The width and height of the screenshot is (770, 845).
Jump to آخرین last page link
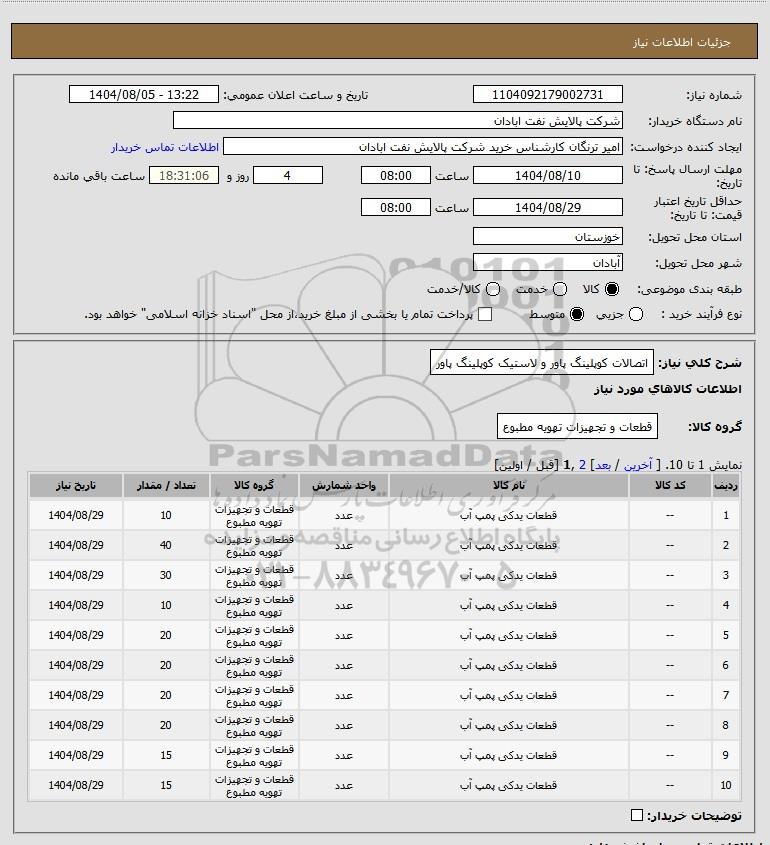638,465
